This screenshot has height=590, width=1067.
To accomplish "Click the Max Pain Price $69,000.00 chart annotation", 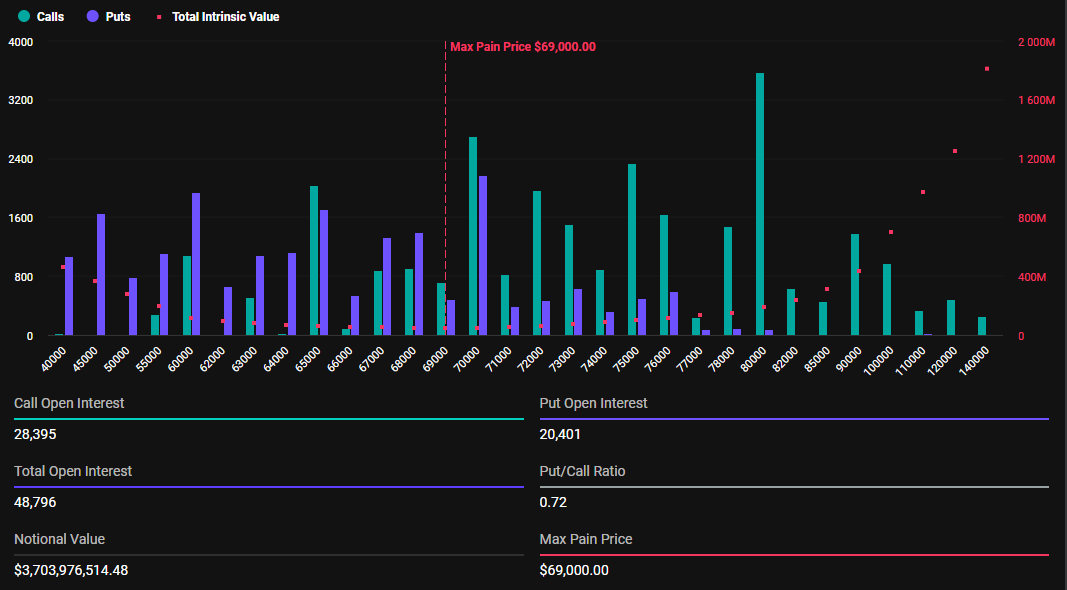I will (522, 47).
